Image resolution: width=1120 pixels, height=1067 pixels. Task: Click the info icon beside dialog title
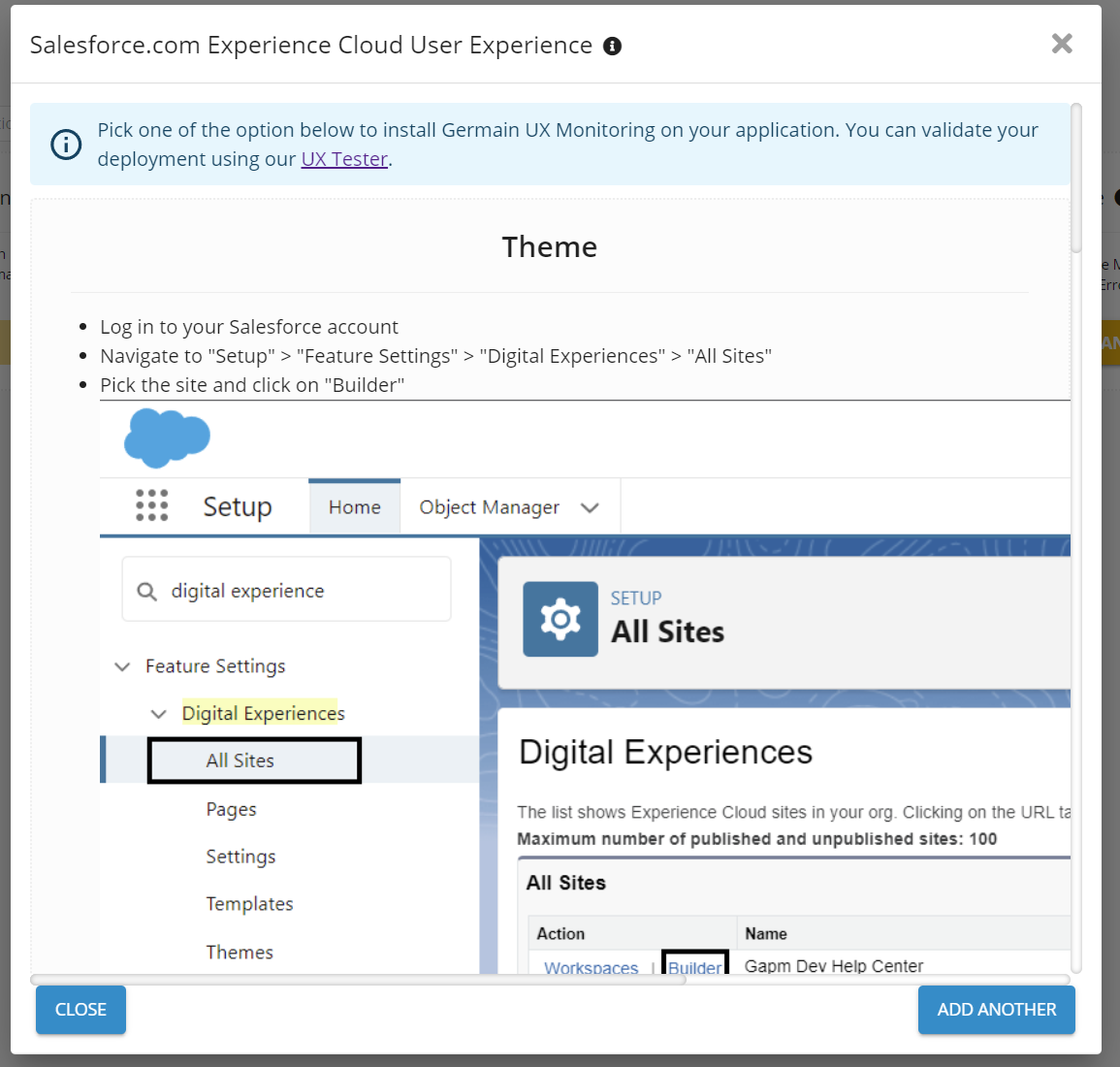(612, 47)
